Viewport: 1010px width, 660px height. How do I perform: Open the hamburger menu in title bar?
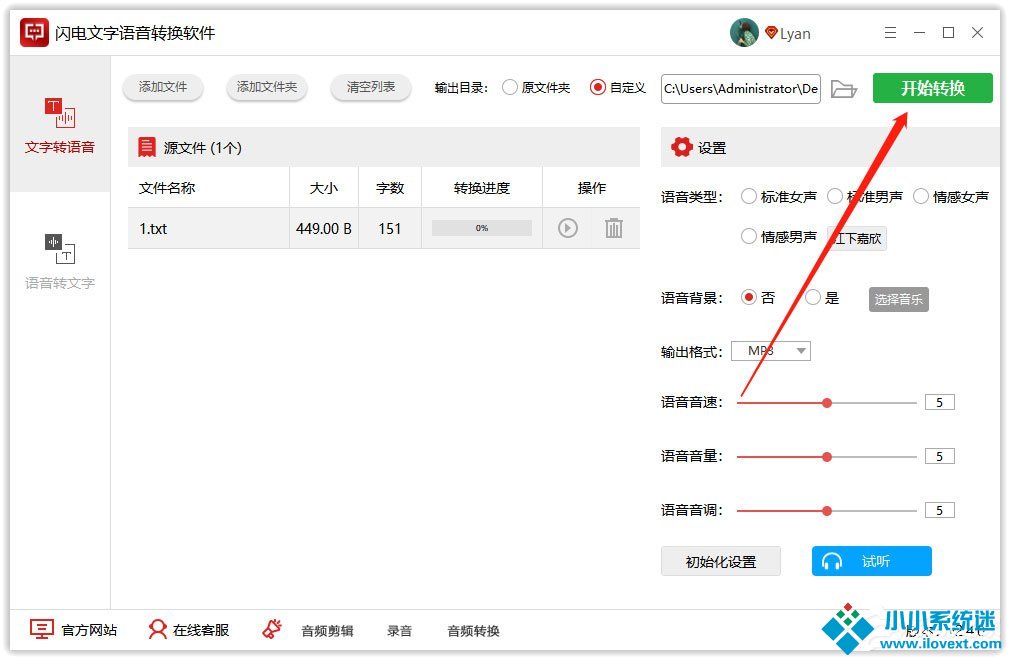(x=890, y=33)
